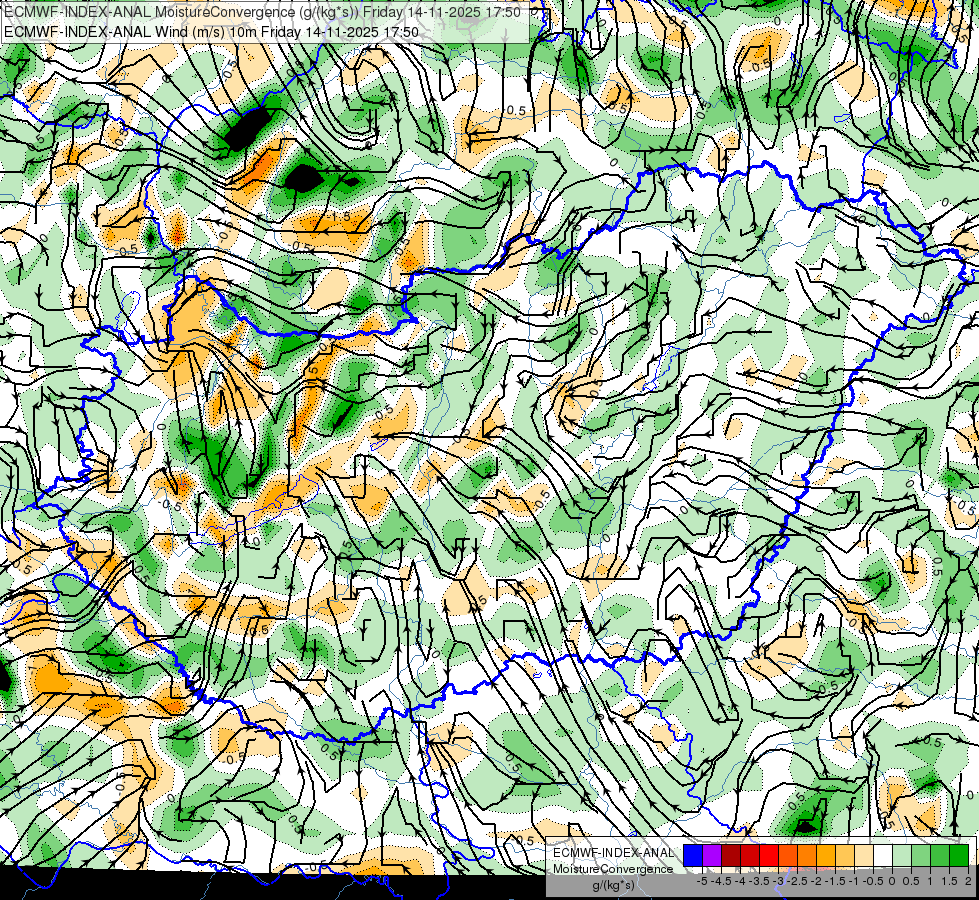Click the purple swatch in the legend
979x900 pixels.
tap(712, 855)
